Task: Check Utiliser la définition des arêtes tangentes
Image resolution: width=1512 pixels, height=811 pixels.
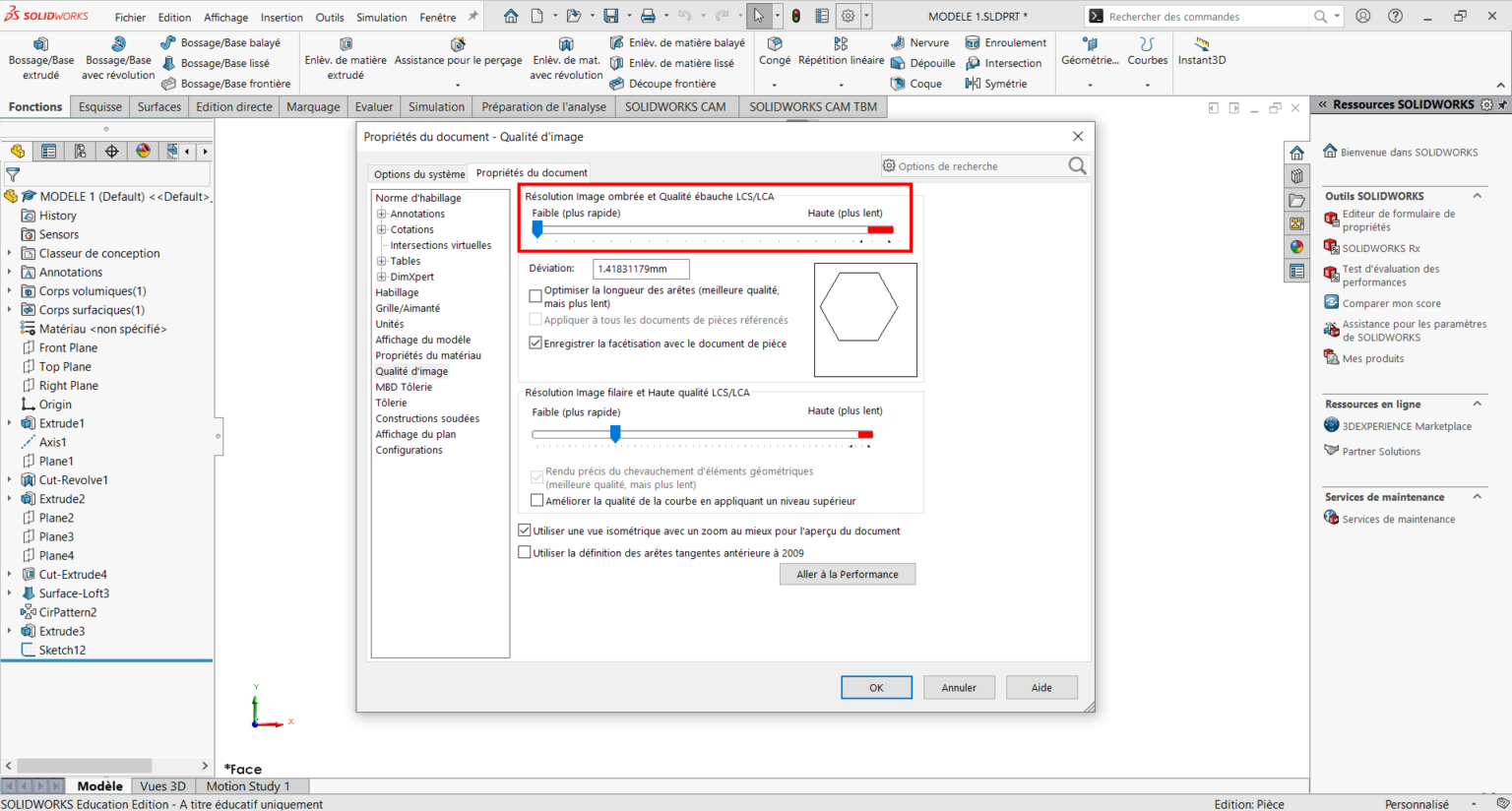Action: point(525,551)
